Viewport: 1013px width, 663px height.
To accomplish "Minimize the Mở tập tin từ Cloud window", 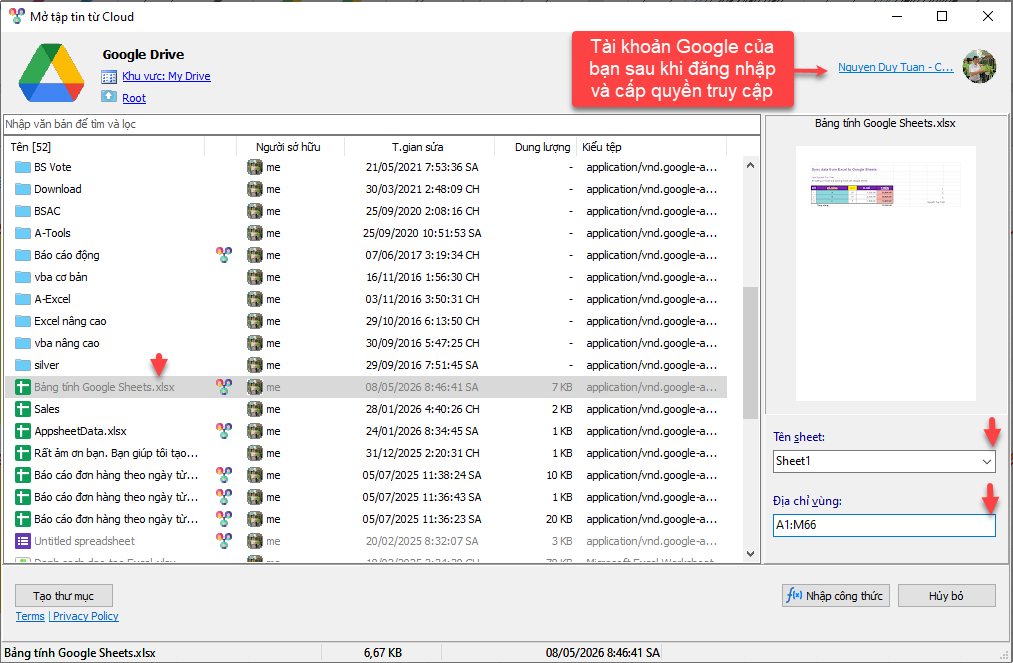I will pos(897,16).
